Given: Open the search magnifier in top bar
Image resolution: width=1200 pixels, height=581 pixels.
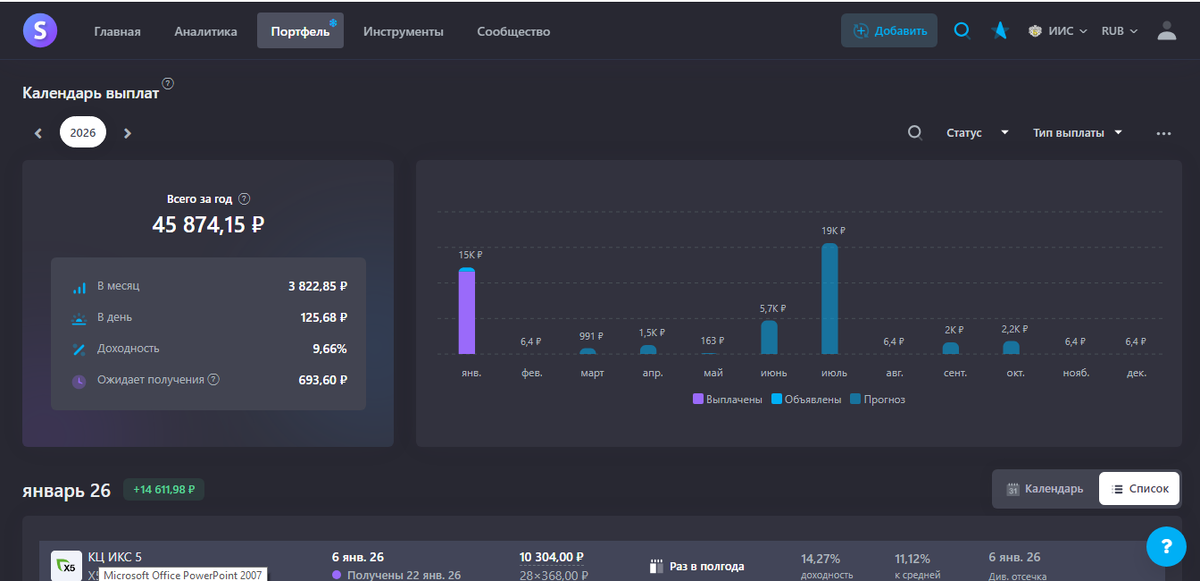Looking at the screenshot, I should pyautogui.click(x=962, y=31).
